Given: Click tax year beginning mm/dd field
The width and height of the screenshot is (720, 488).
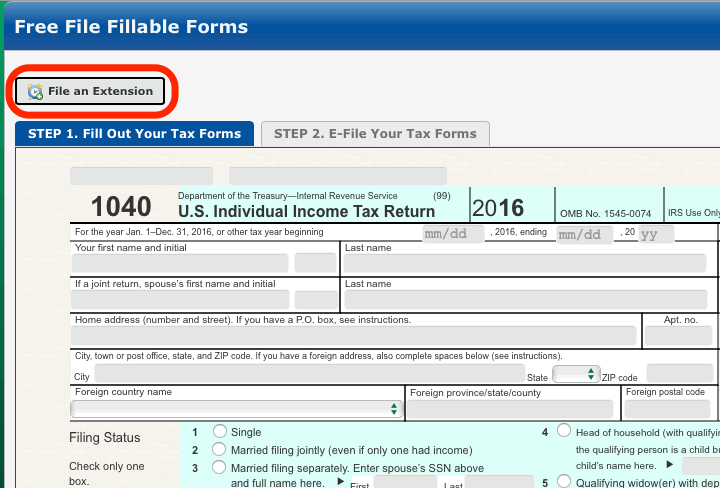Looking at the screenshot, I should click(453, 234).
